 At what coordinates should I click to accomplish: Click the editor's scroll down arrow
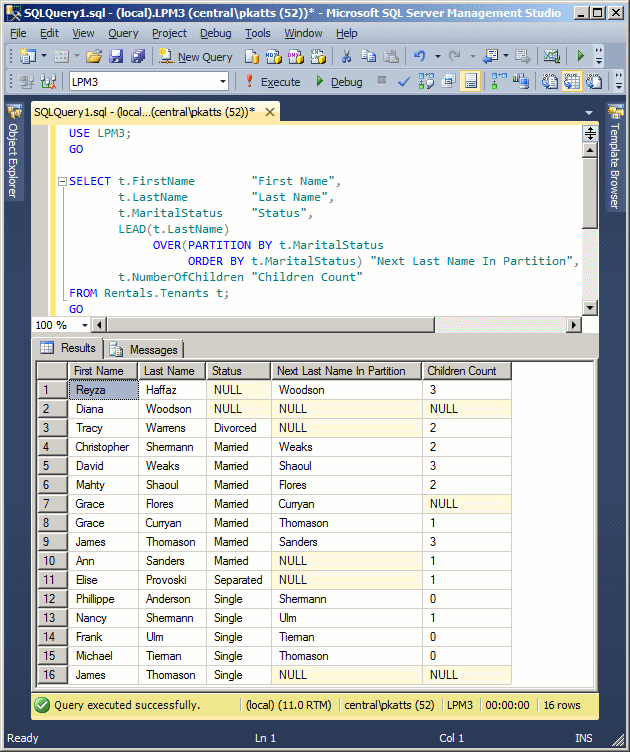coord(590,307)
